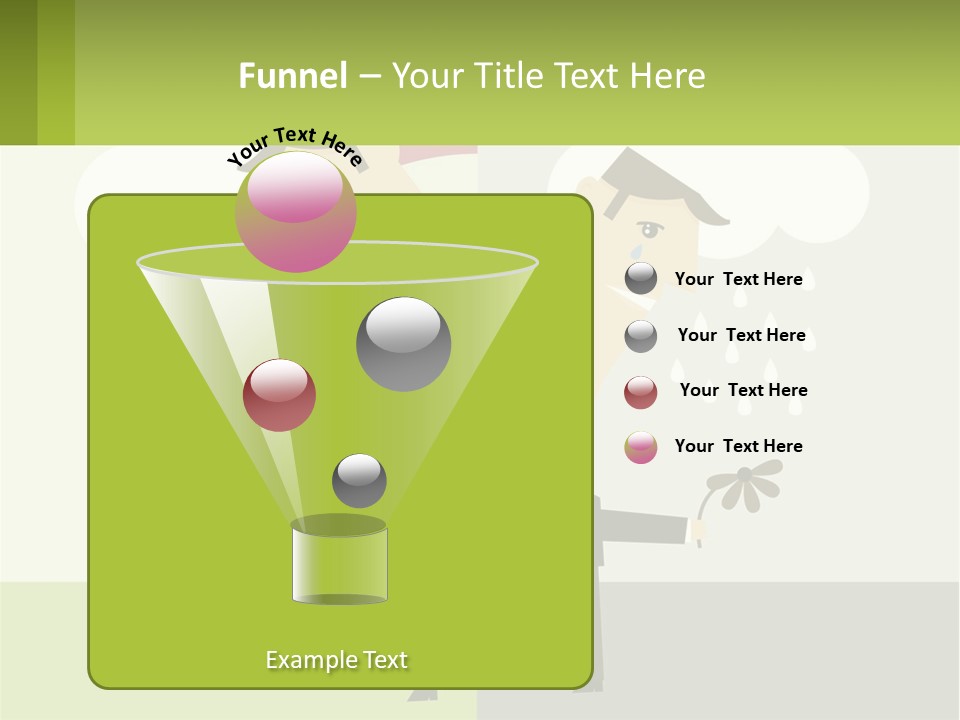The width and height of the screenshot is (960, 720).
Task: Click the dark gray legend sphere
Action: (641, 279)
